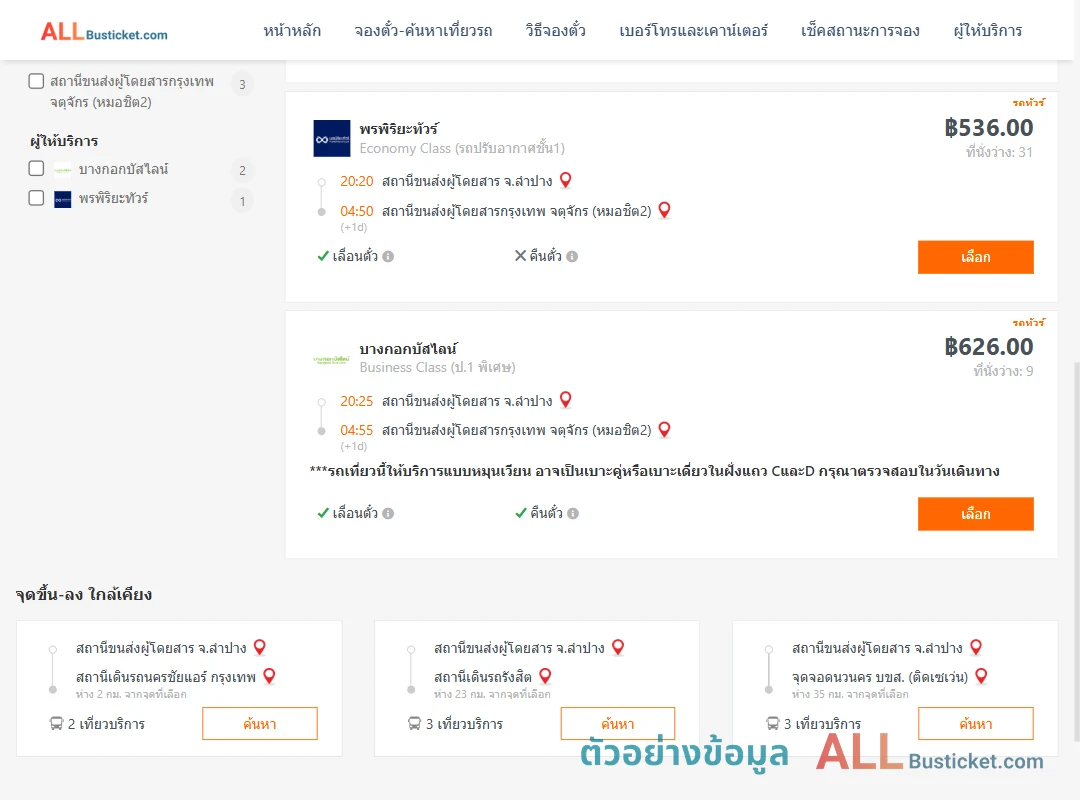This screenshot has height=800, width=1080.
Task: Open map pin for ลำปาง in นครชัยแอร์ card
Action: [260, 648]
